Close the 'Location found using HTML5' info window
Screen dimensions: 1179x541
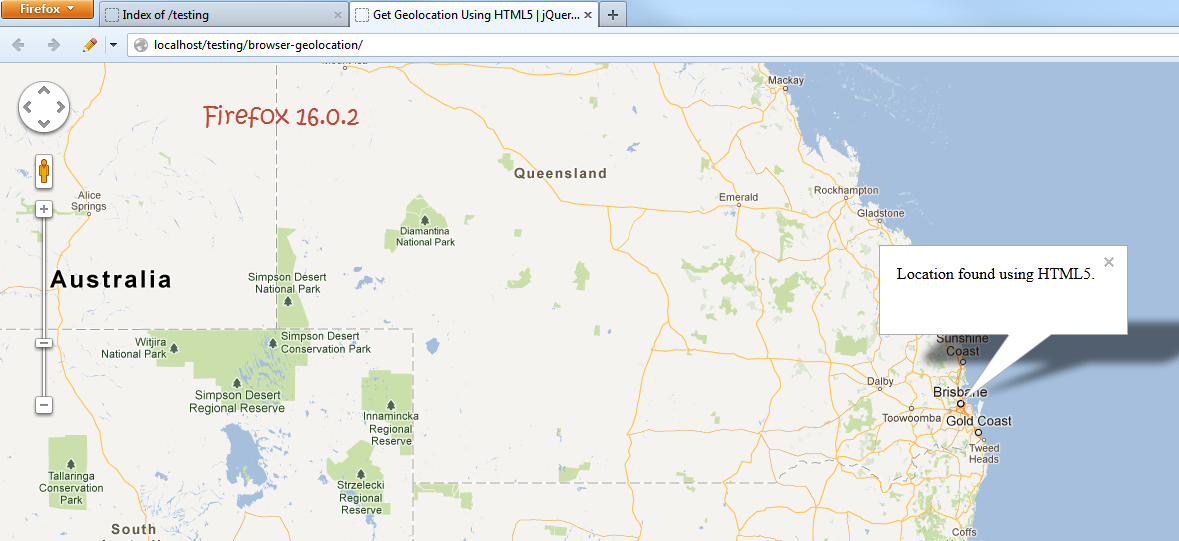click(x=1108, y=262)
